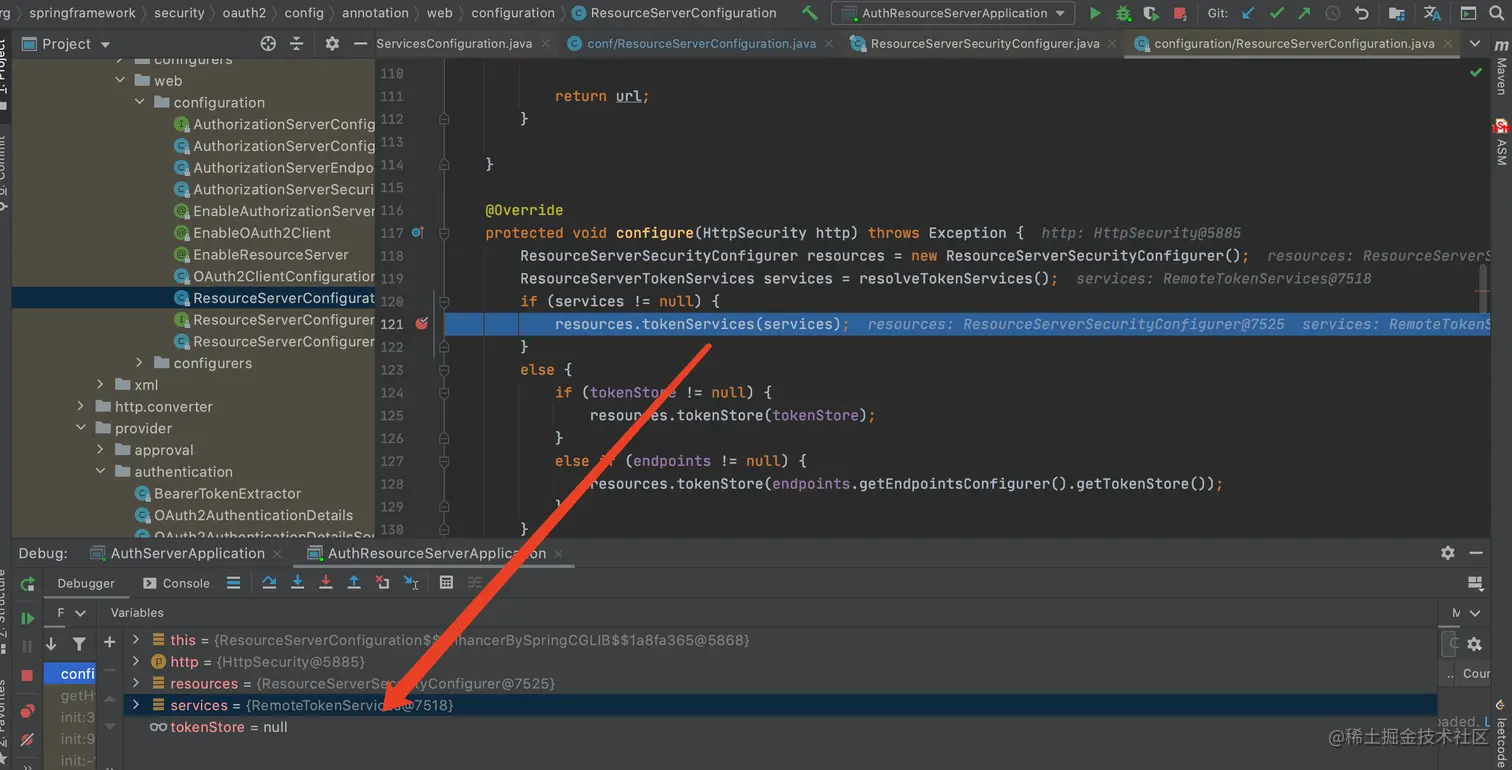Expand the 'resources' variable node
Image resolution: width=1512 pixels, height=770 pixels.
[136, 683]
